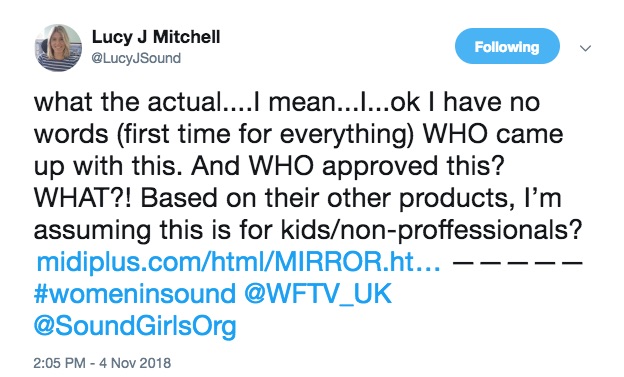Click 'kids/non-proffessionals?' in the tweet body
This screenshot has height=377, width=624.
coord(431,230)
